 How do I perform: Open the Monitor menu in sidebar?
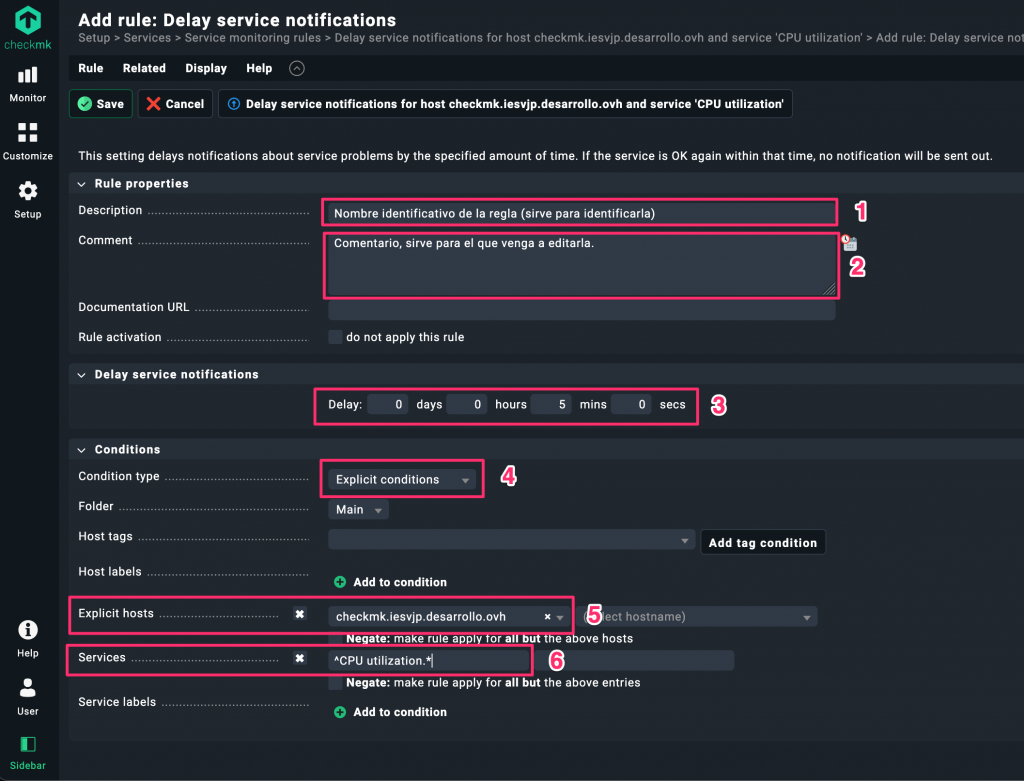coord(28,83)
